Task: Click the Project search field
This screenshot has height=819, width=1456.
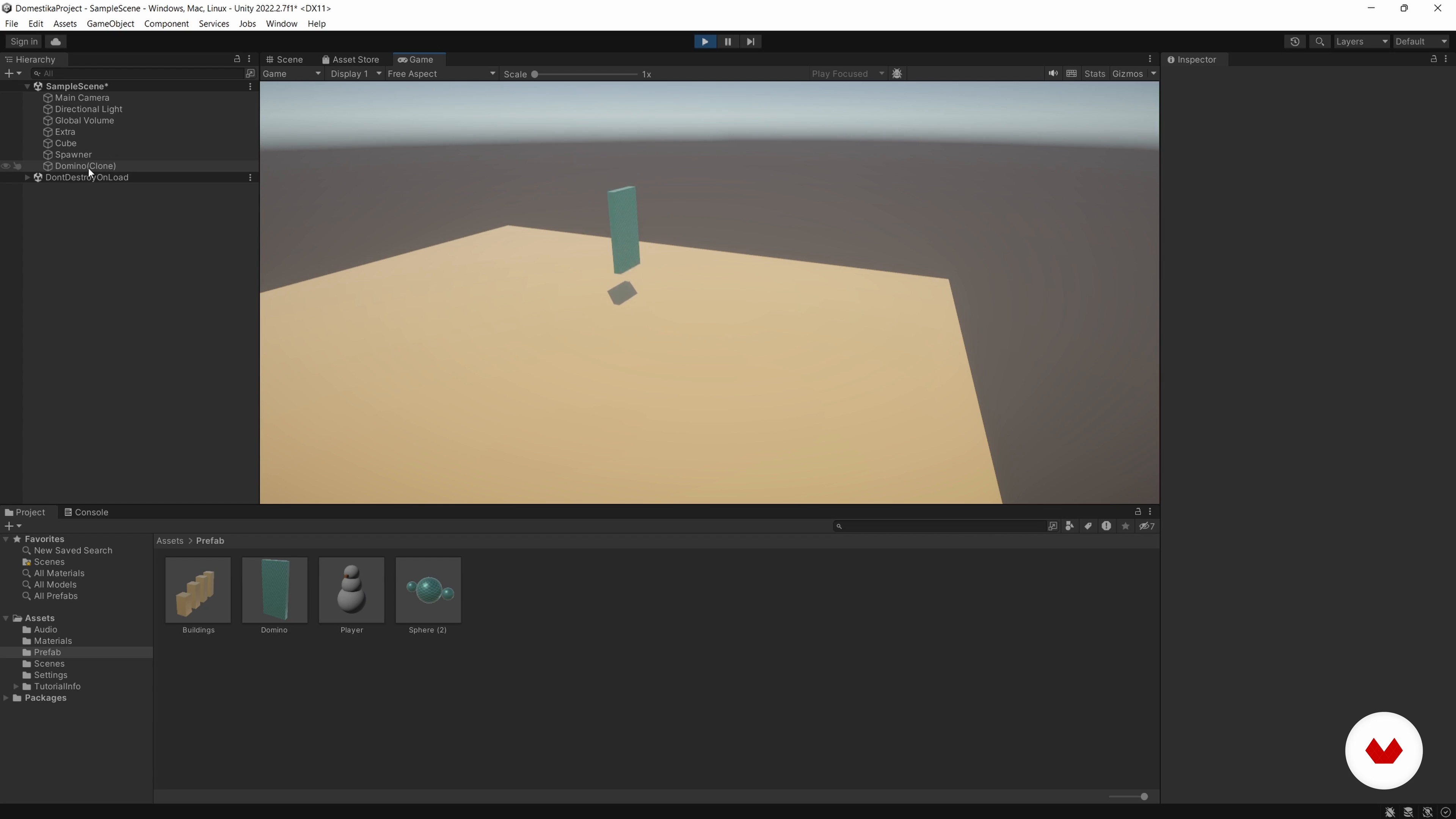Action: (x=940, y=526)
